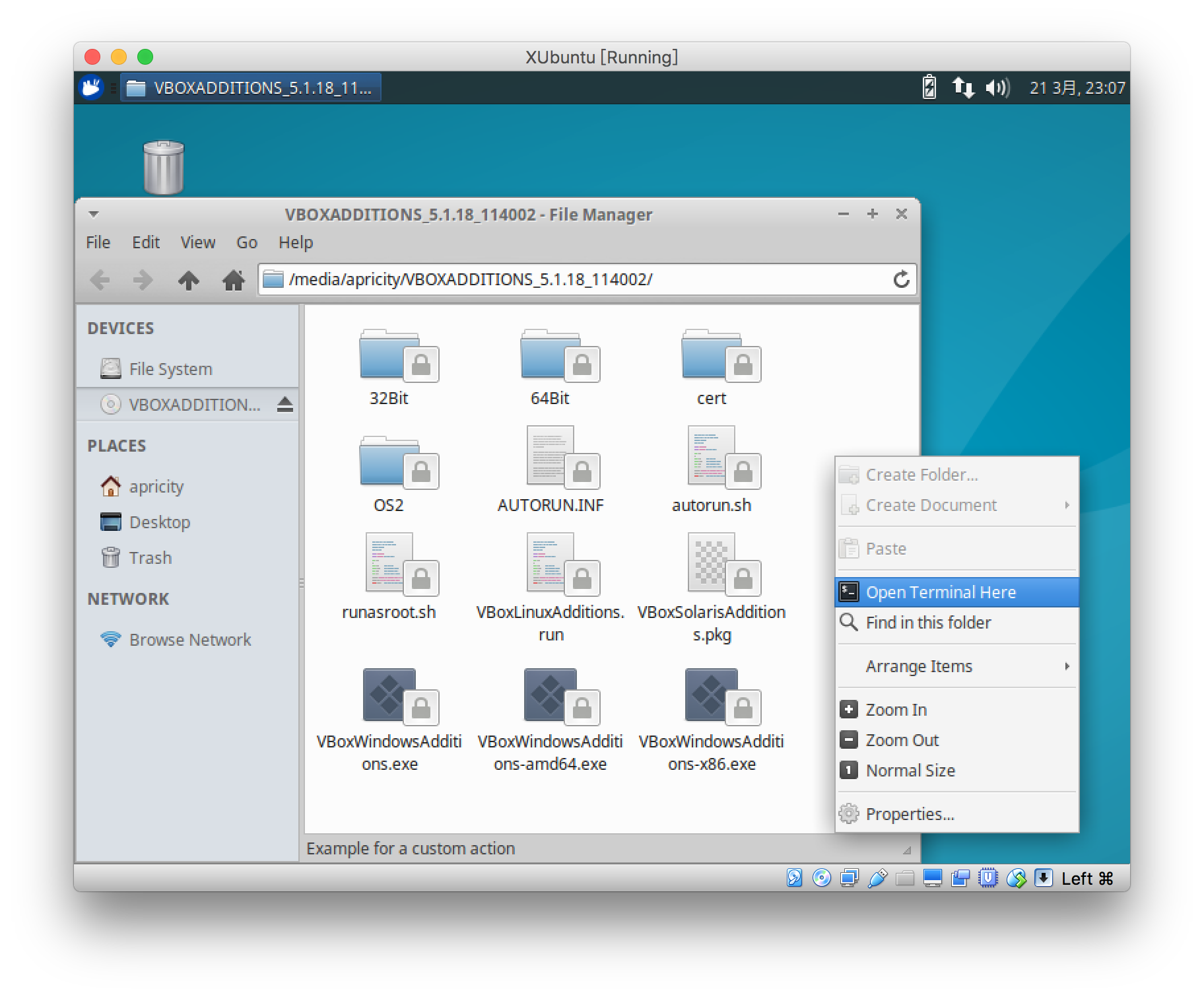Open the Whisker applications menu icon
The image size is (1204, 997).
click(91, 88)
